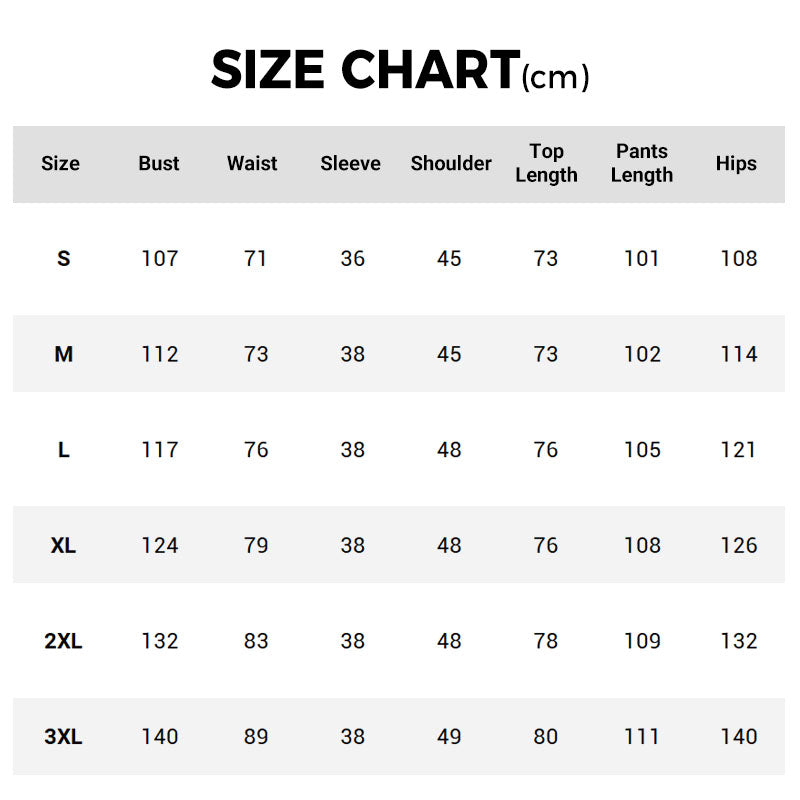Select the waist value 79 for size XL
This screenshot has height=800, width=800.
256,546
